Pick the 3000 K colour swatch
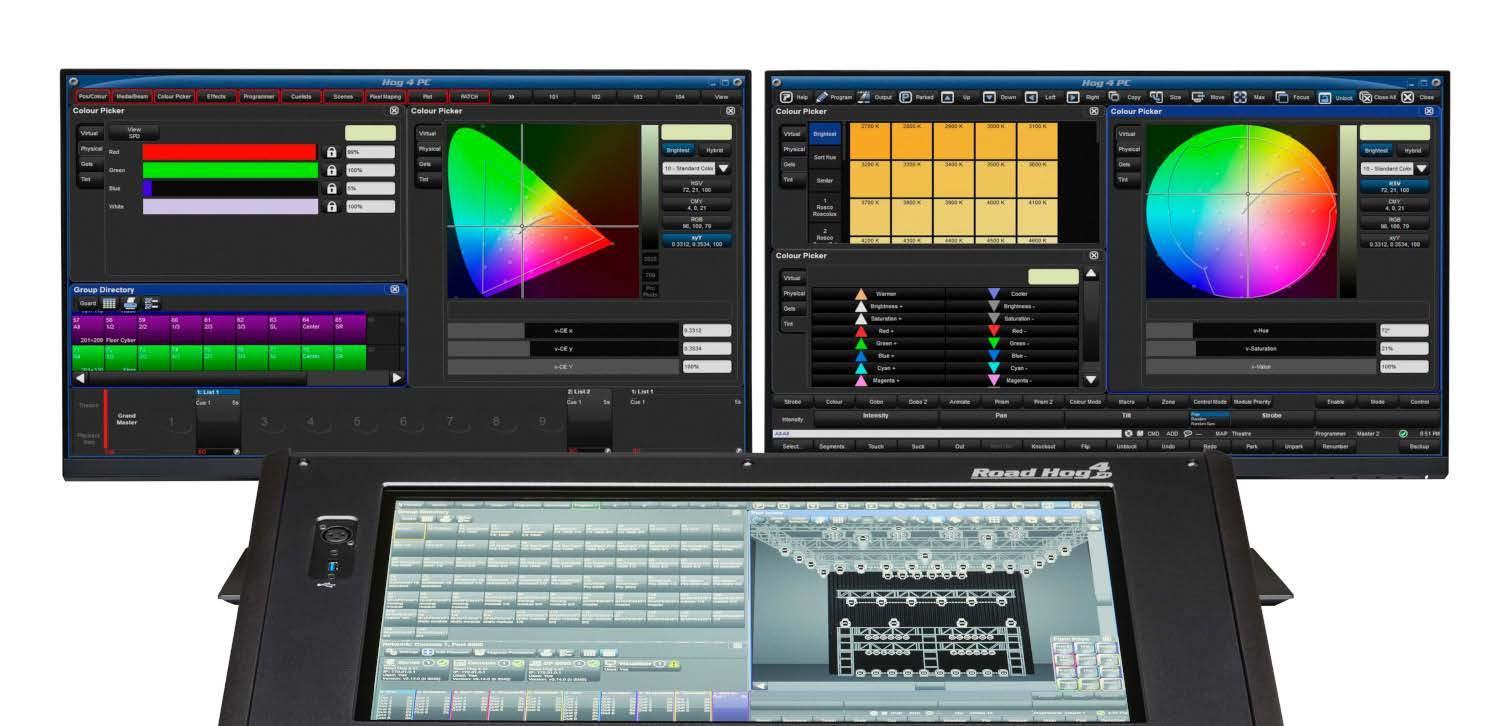 [x=996, y=139]
